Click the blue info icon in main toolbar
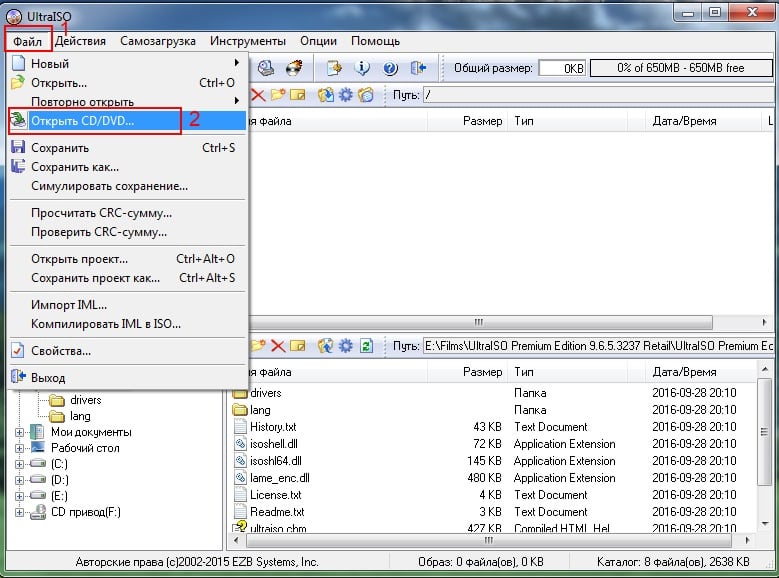779x578 pixels. pos(362,68)
